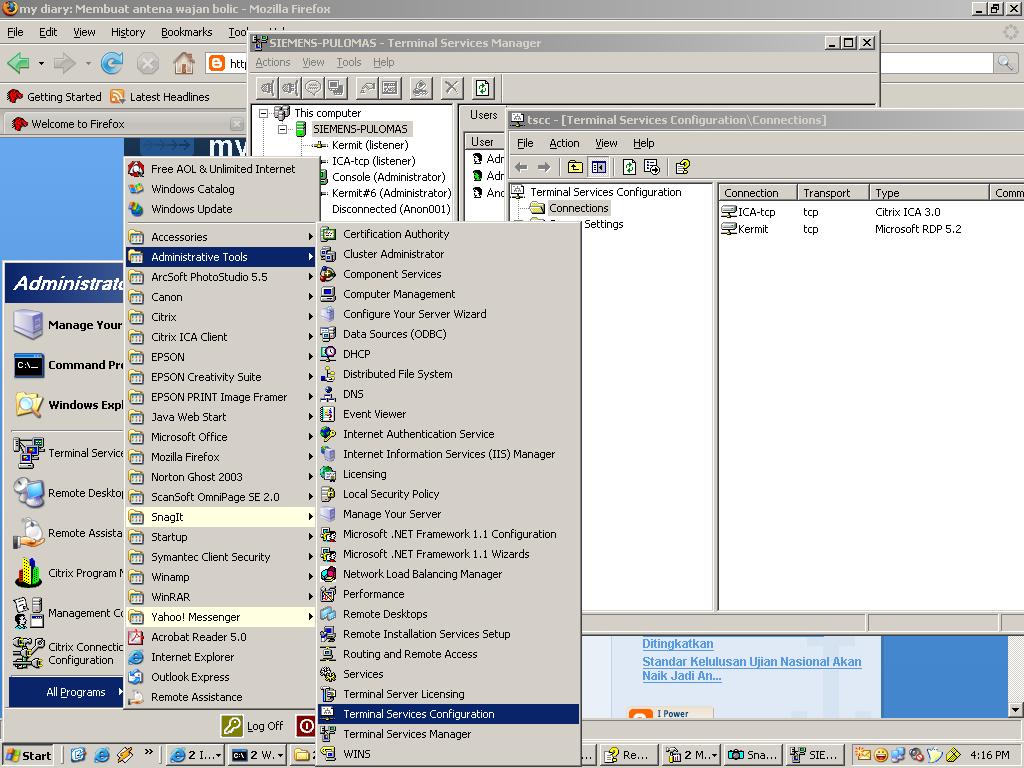Click the Log Off button
Viewport: 1024px width, 768px height.
coord(254,726)
